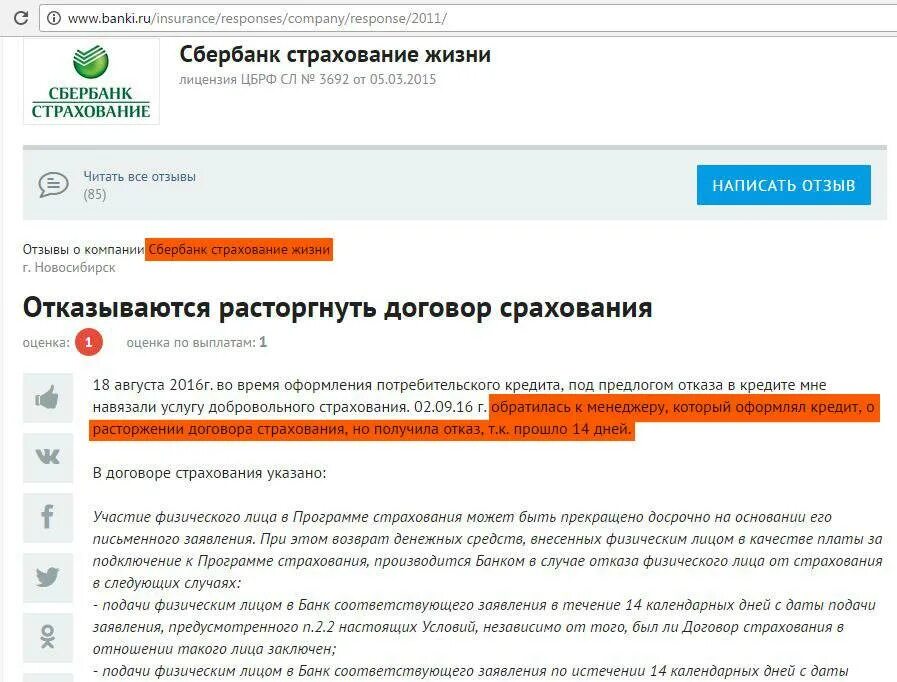This screenshot has width=897, height=682.
Task: Open the Сбербанк Страхование logo
Action: [91, 81]
